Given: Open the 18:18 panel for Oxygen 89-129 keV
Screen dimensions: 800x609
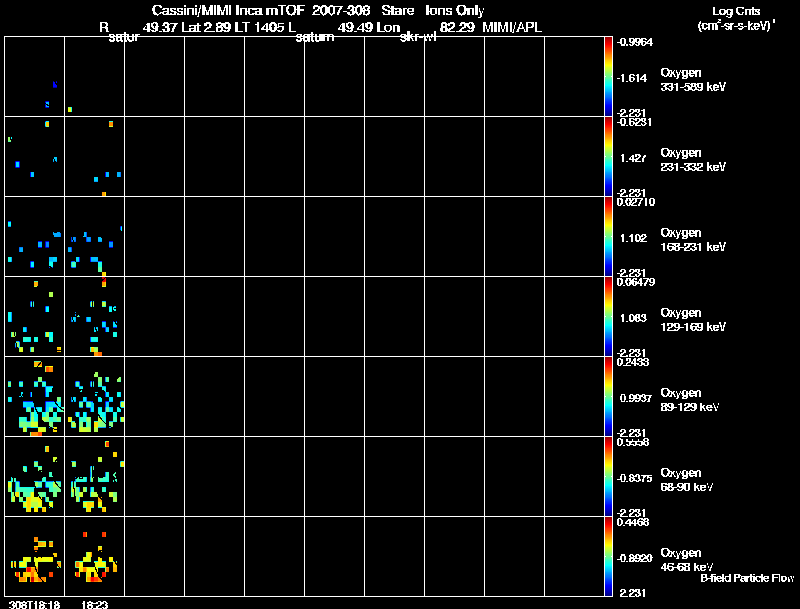Looking at the screenshot, I should pyautogui.click(x=35, y=397).
